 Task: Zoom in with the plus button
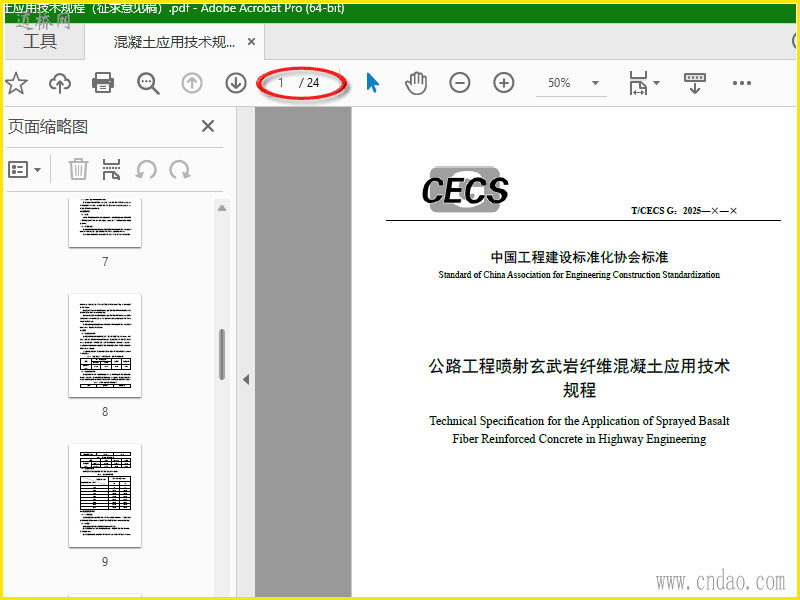tap(504, 83)
